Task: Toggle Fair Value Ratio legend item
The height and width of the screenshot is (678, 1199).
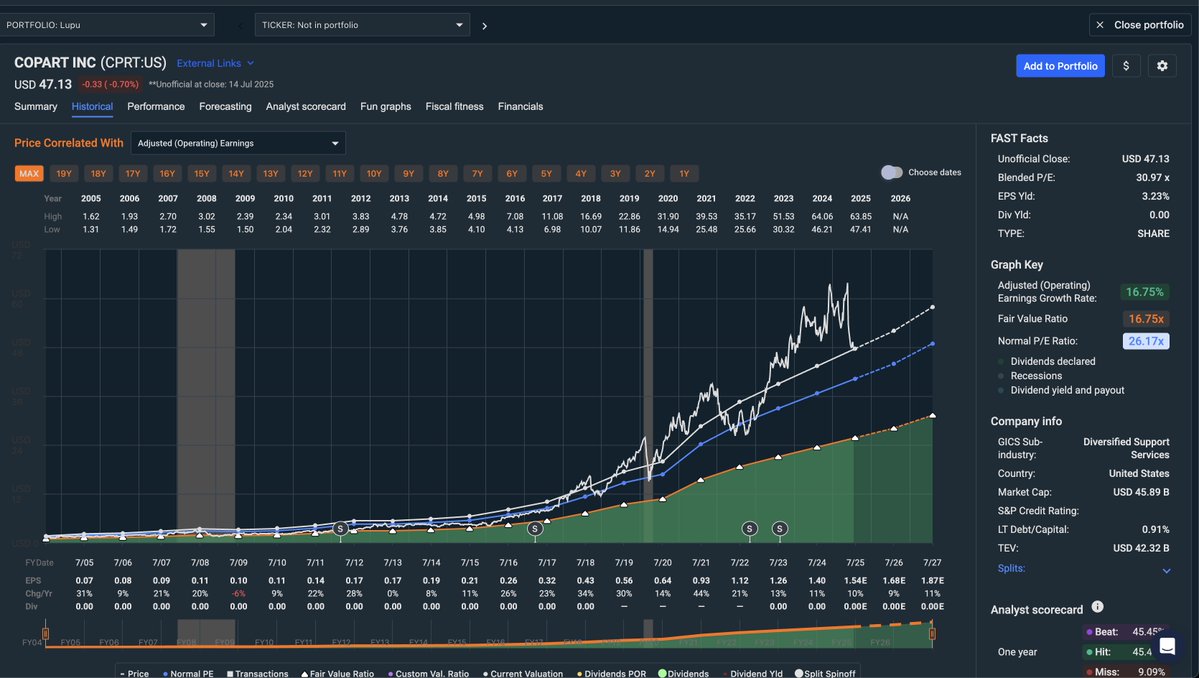Action: 337,673
